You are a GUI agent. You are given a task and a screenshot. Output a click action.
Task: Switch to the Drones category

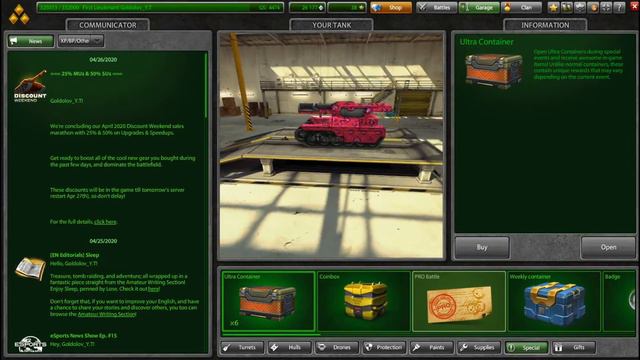click(x=337, y=347)
